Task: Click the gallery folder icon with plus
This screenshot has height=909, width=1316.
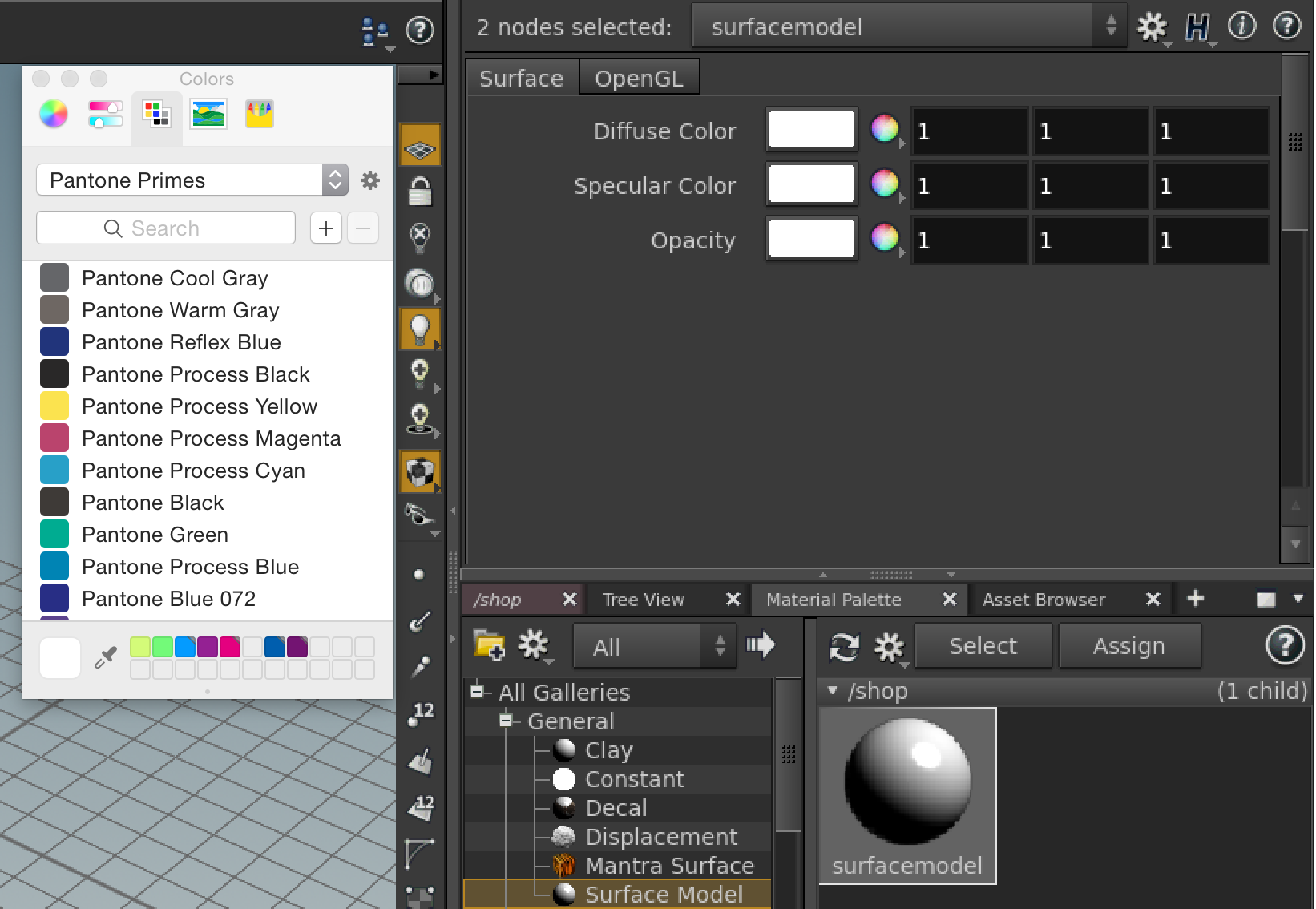Action: pos(490,644)
